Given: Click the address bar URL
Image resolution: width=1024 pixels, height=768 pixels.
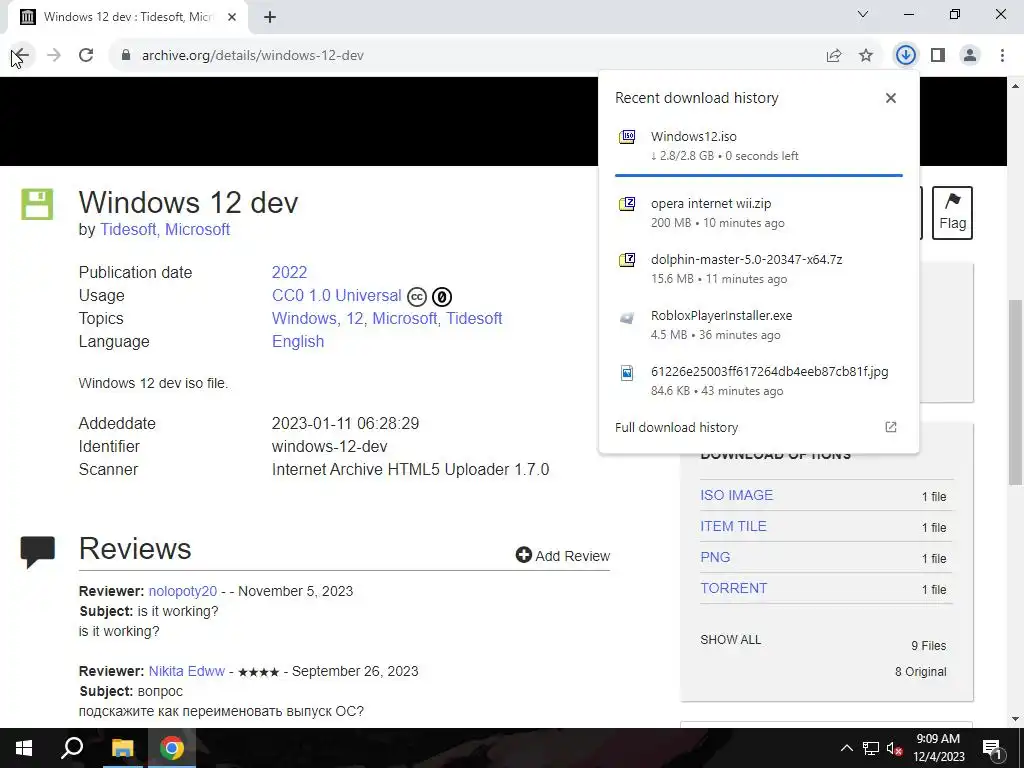Looking at the screenshot, I should [x=253, y=56].
